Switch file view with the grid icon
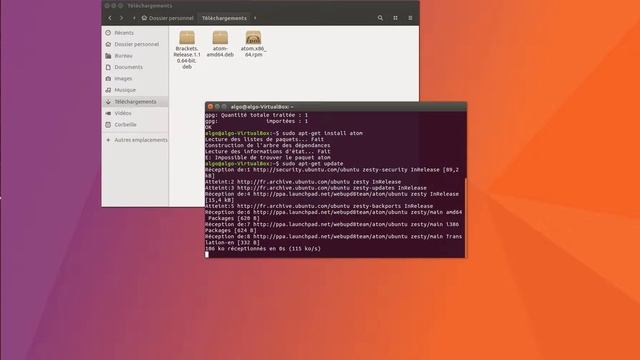This screenshot has width=640, height=360. 395,18
